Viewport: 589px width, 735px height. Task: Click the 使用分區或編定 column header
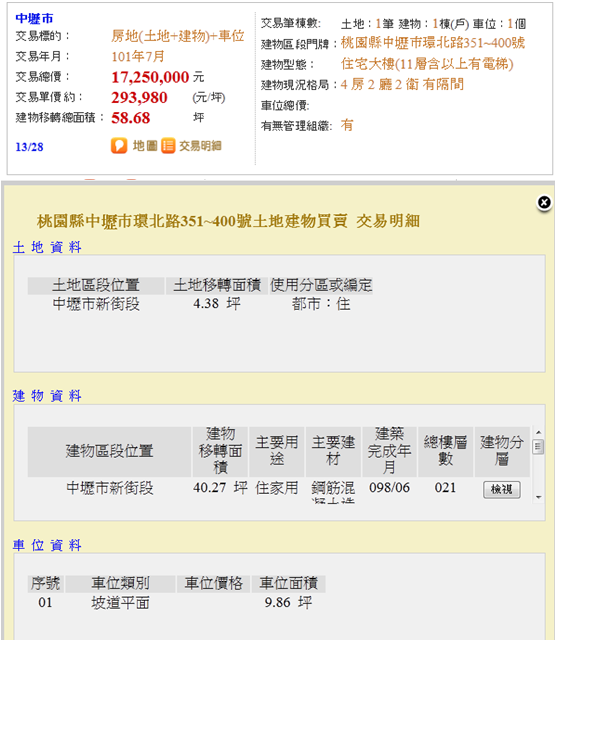321,285
